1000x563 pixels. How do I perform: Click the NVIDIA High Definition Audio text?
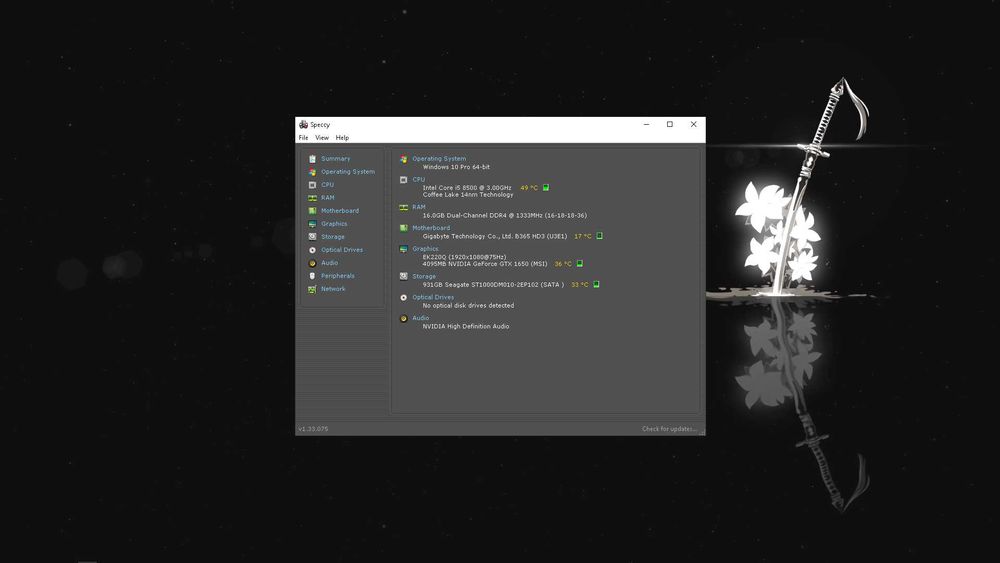tap(466, 326)
